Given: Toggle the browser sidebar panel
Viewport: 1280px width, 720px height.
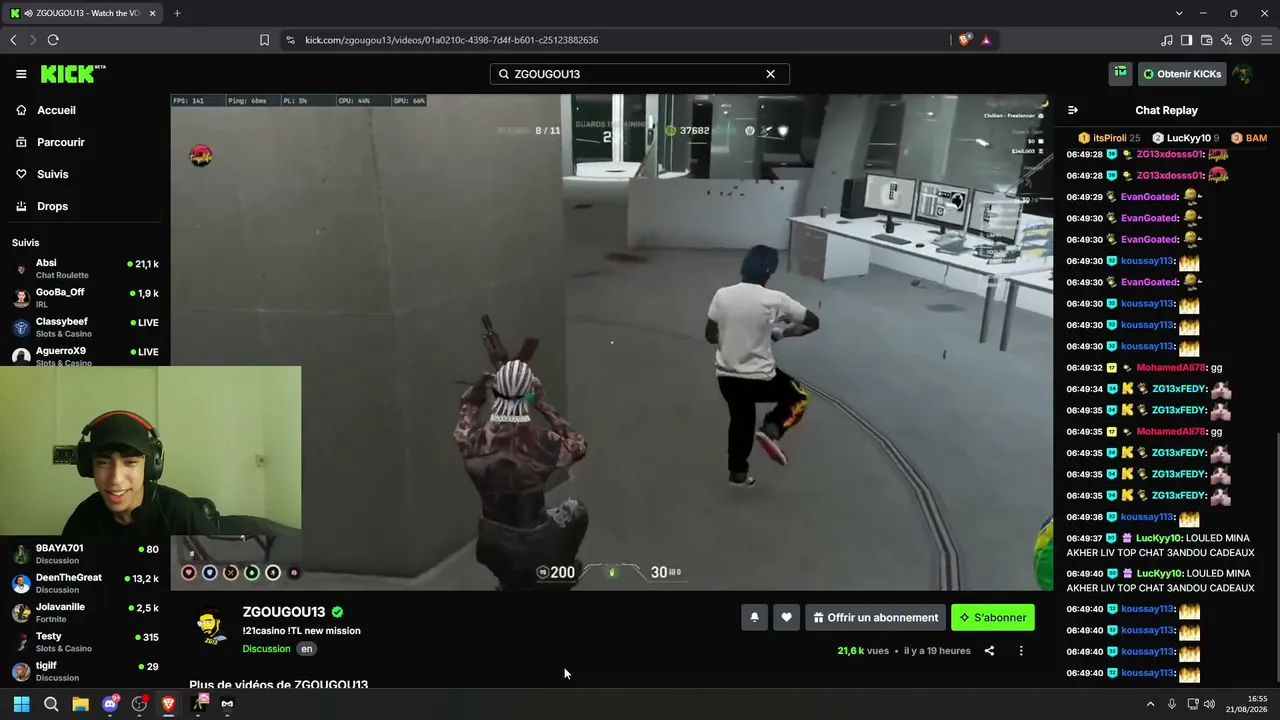Looking at the screenshot, I should [x=1186, y=40].
